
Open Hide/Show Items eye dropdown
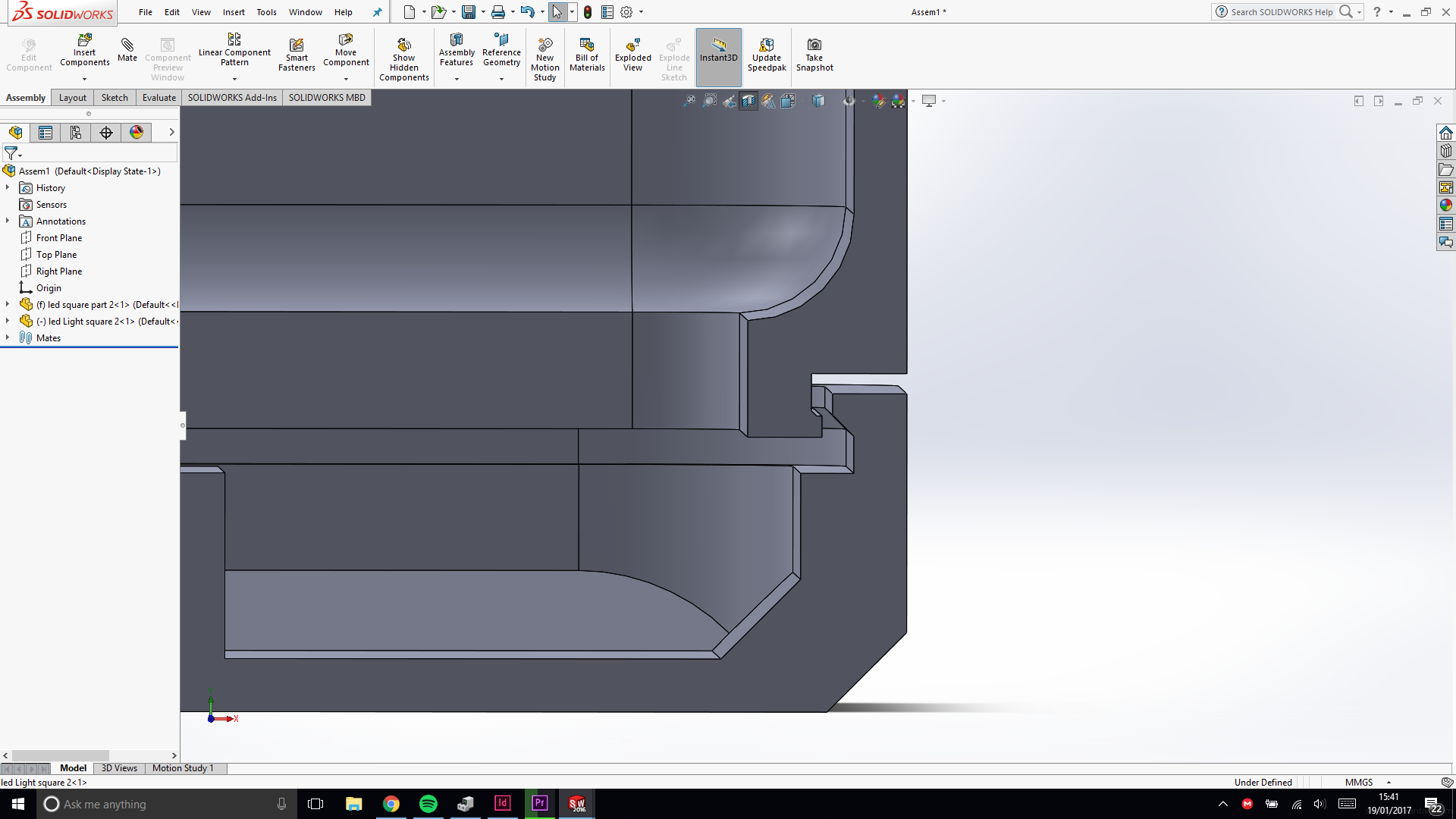849,101
